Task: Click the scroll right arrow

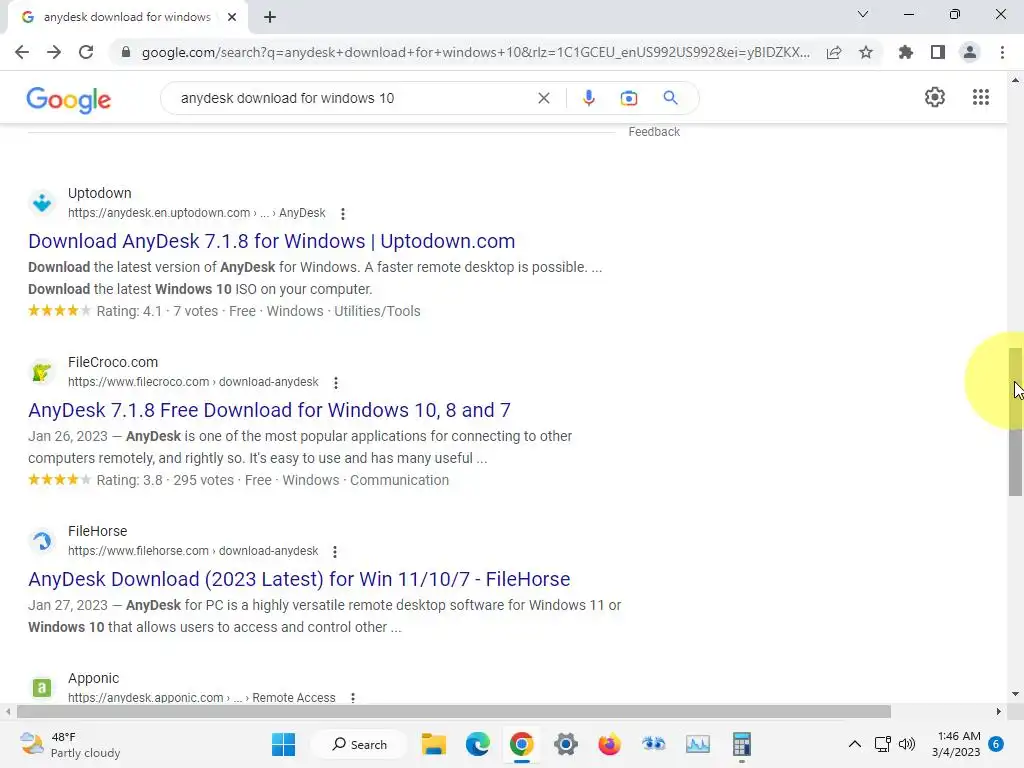Action: point(999,711)
